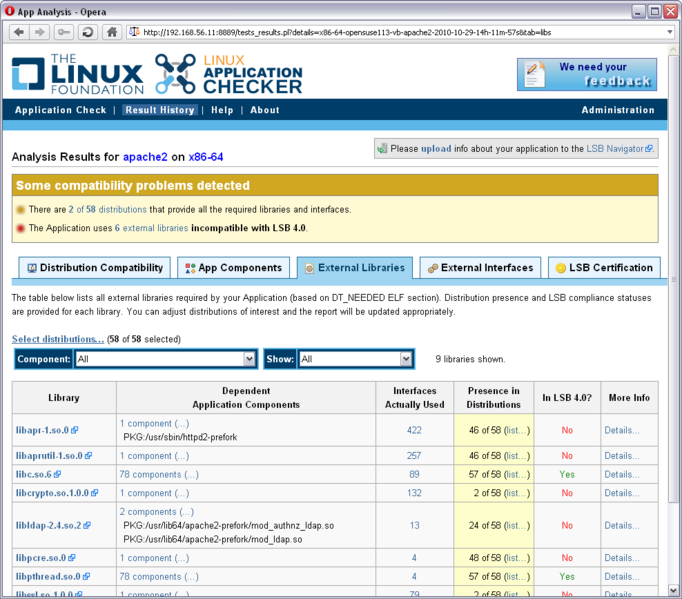Open the 132 interfaces link for libcrypto
This screenshot has height=599, width=682.
click(x=414, y=493)
